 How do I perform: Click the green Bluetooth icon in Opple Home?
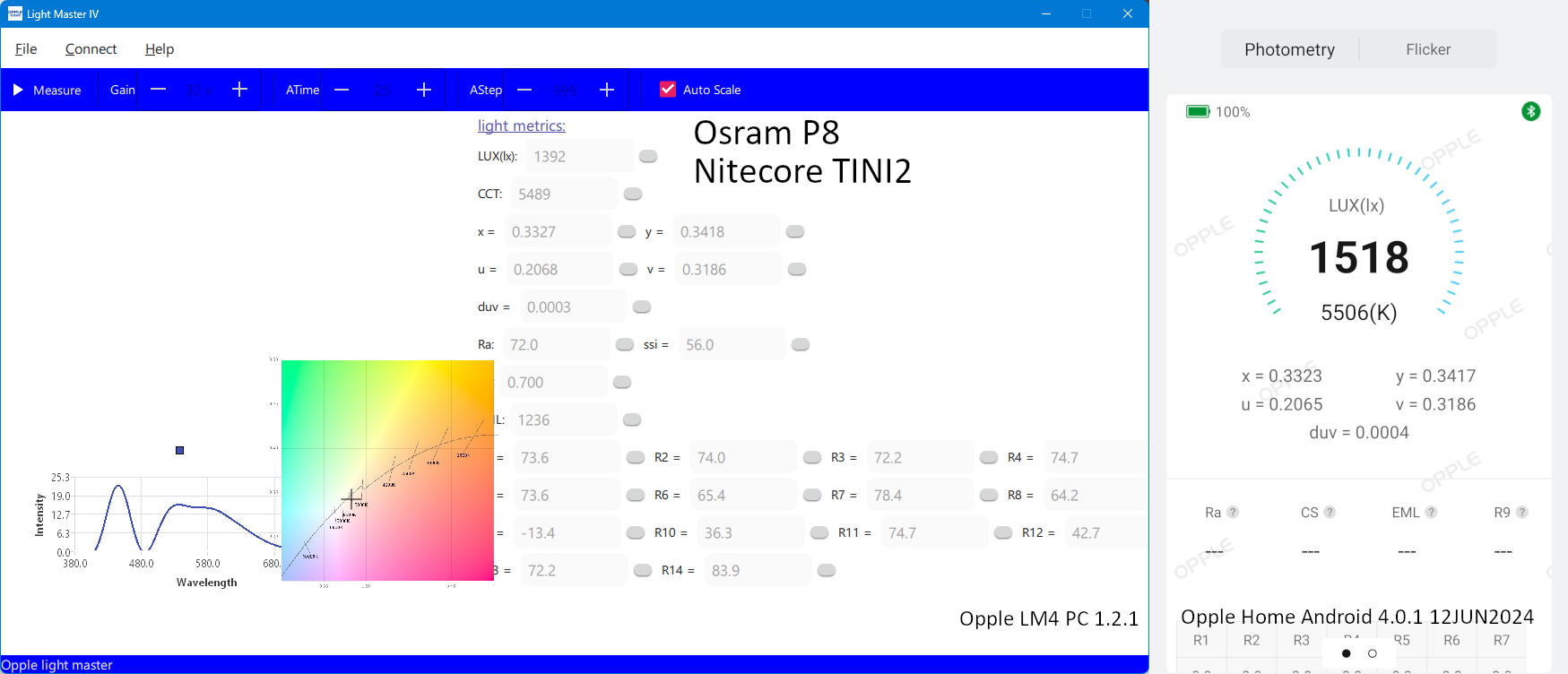coord(1531,111)
